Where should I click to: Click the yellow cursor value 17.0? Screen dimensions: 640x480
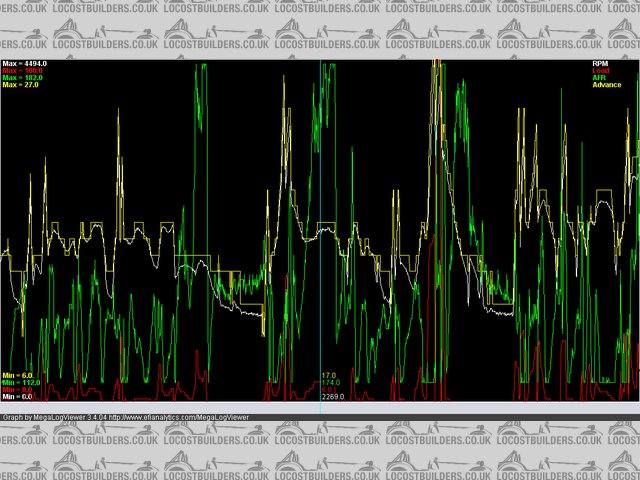(328, 375)
